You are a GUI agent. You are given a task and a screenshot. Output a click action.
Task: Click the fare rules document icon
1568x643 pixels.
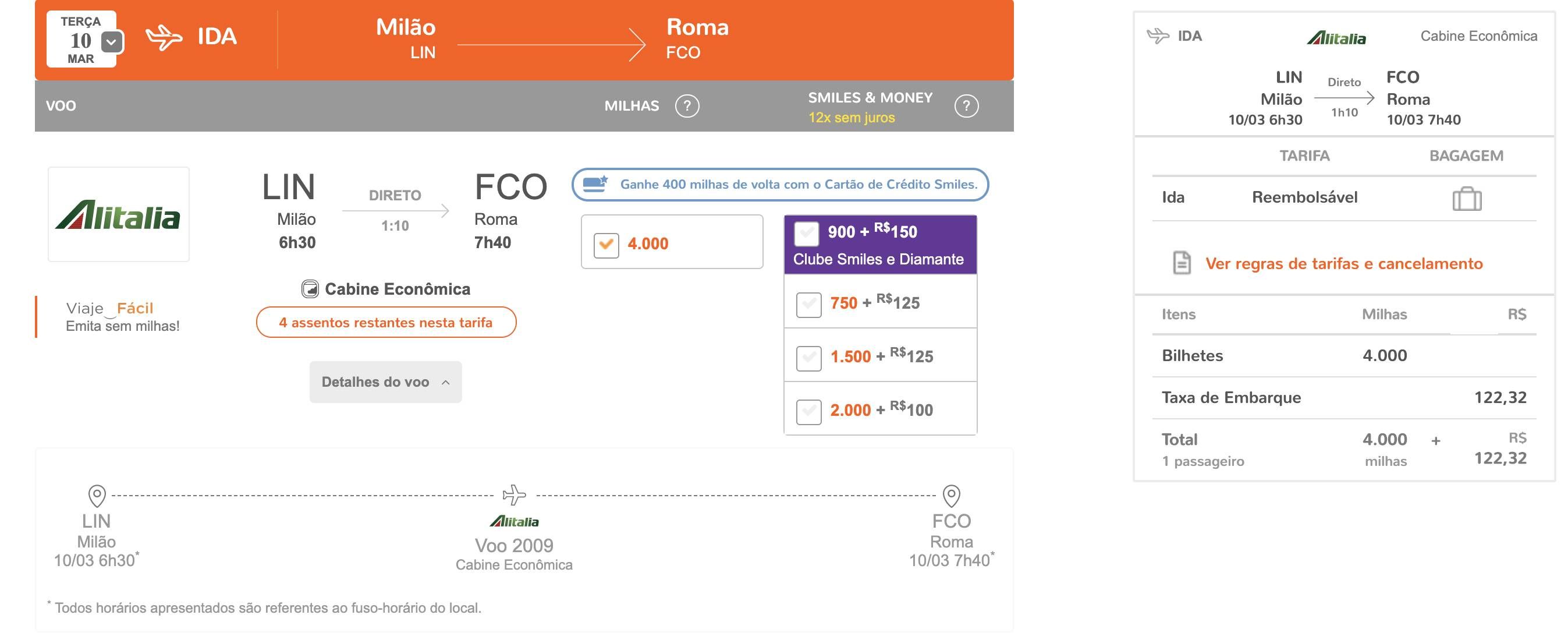1182,263
